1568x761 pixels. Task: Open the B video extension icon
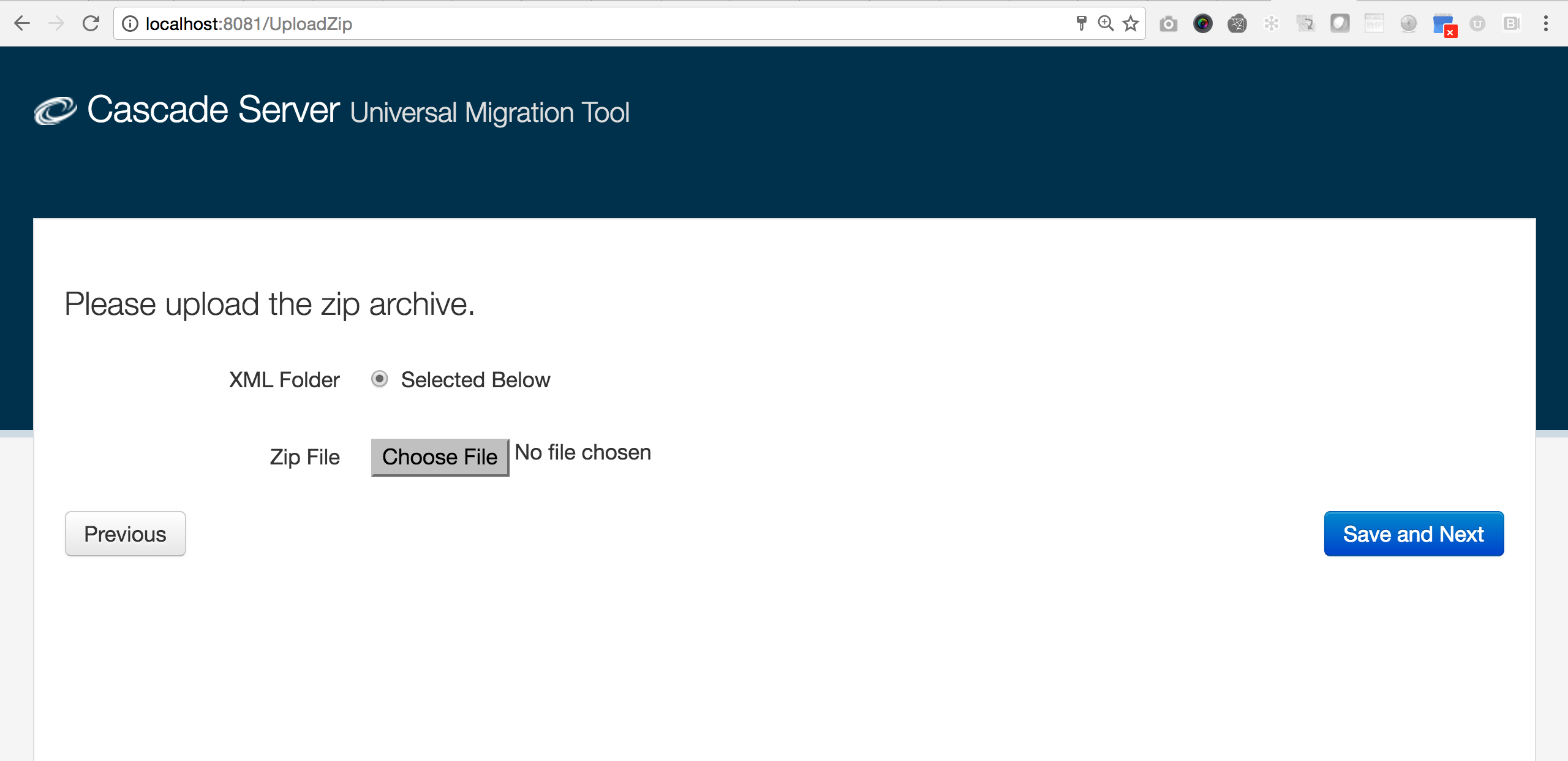point(1512,24)
